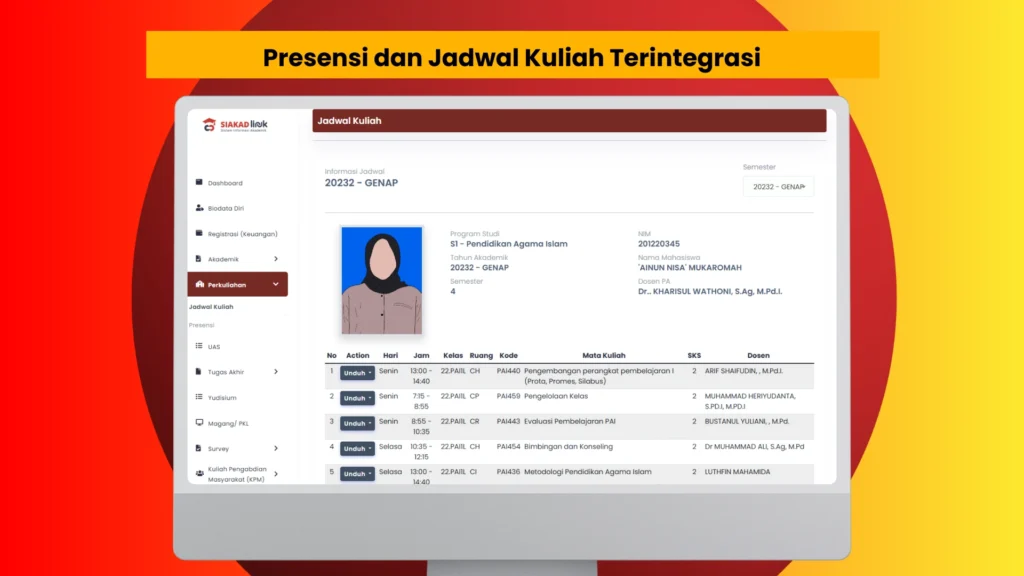The image size is (1024, 576).
Task: Select the Presensi submenu item
Action: pyautogui.click(x=202, y=325)
